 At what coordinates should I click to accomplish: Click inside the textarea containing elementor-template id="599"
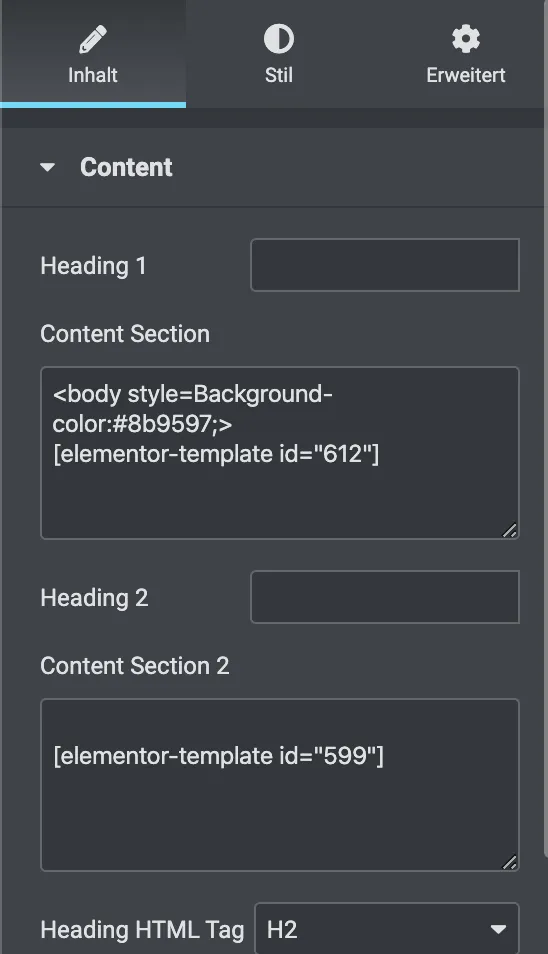pyautogui.click(x=280, y=785)
